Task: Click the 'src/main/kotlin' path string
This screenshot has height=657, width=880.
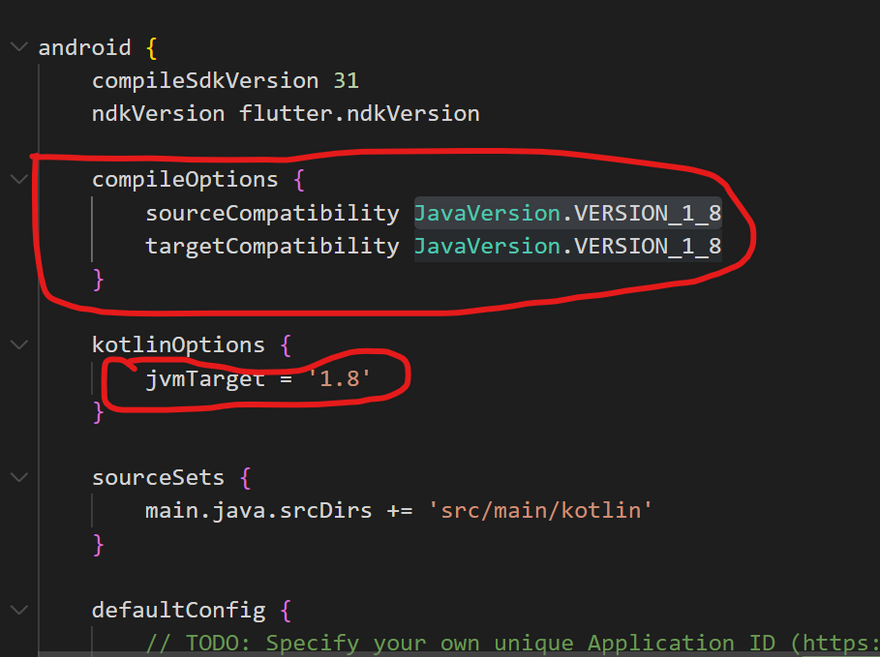Action: [540, 510]
